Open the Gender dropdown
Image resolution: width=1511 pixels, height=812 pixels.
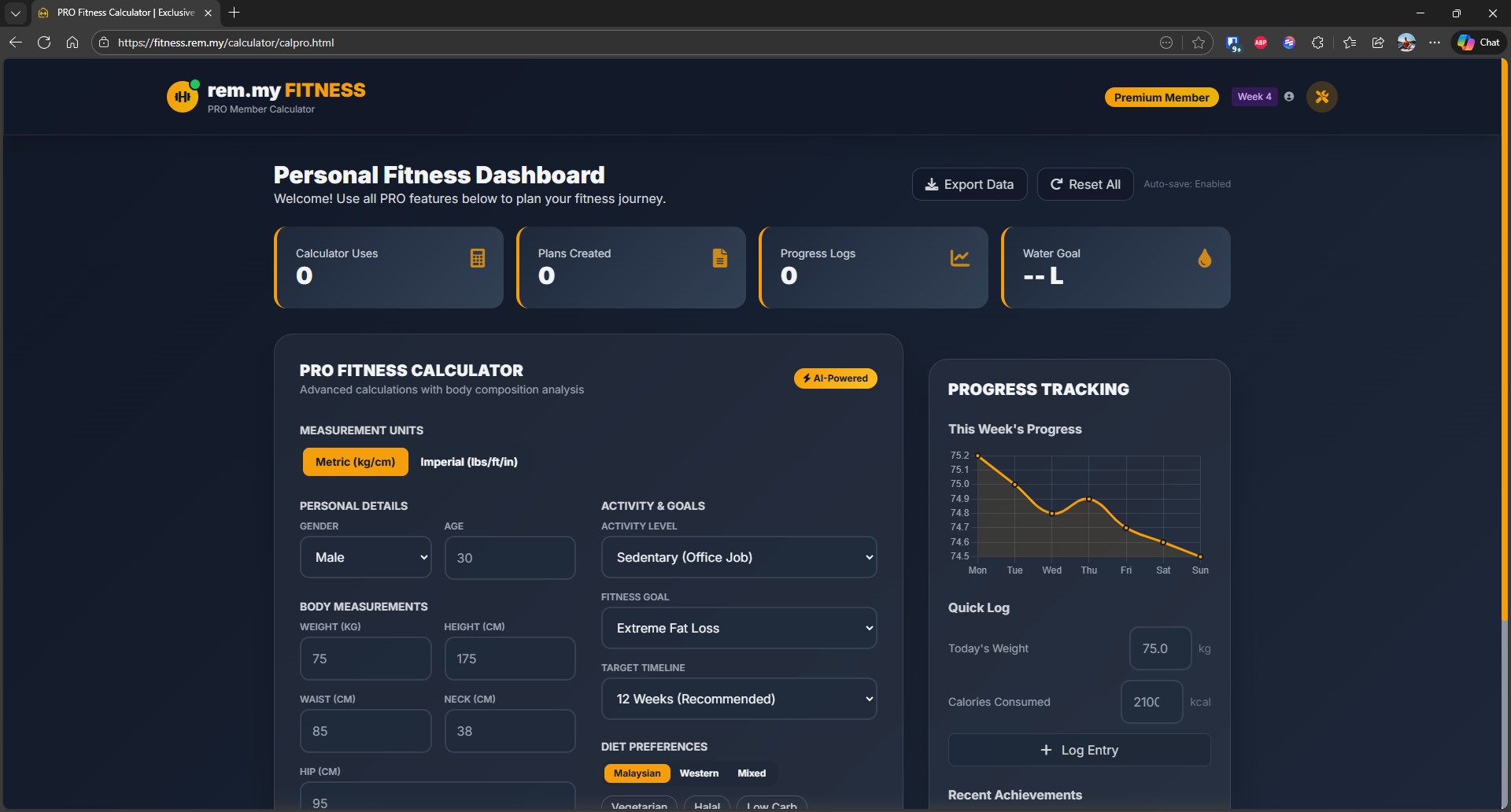(x=366, y=557)
